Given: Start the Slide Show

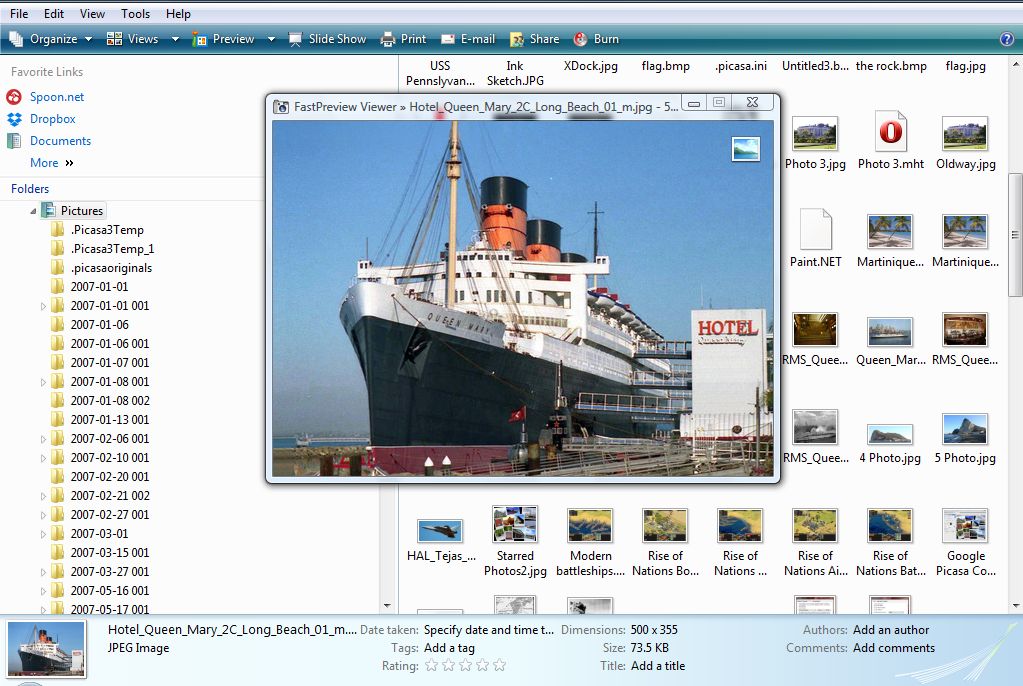Looking at the screenshot, I should pos(328,39).
